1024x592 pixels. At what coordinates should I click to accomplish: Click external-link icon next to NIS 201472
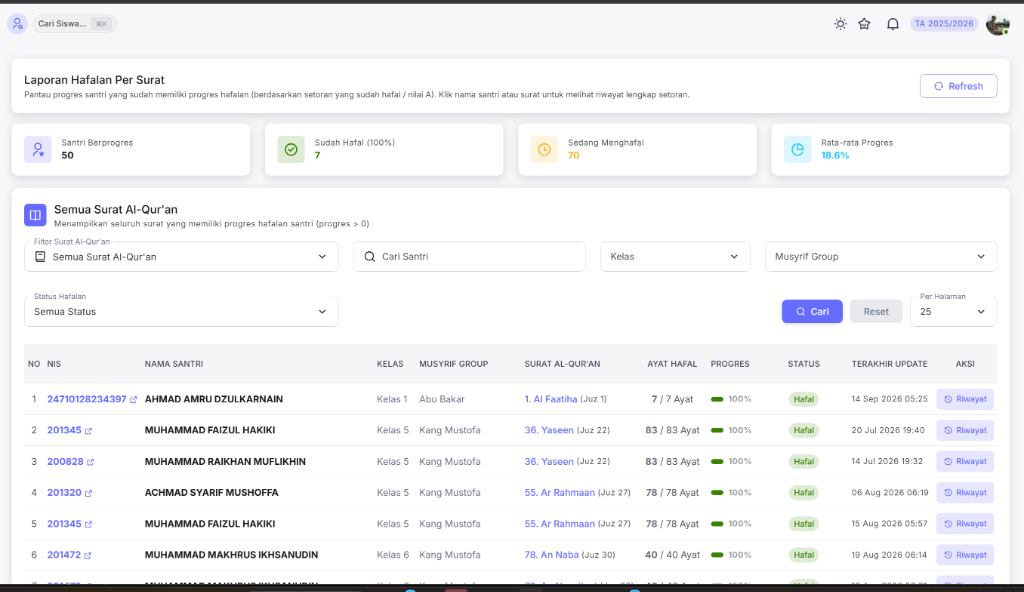(x=88, y=555)
